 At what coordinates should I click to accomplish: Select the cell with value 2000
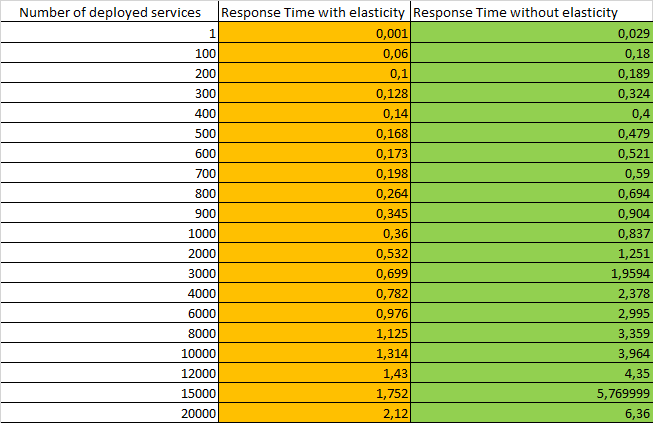110,252
